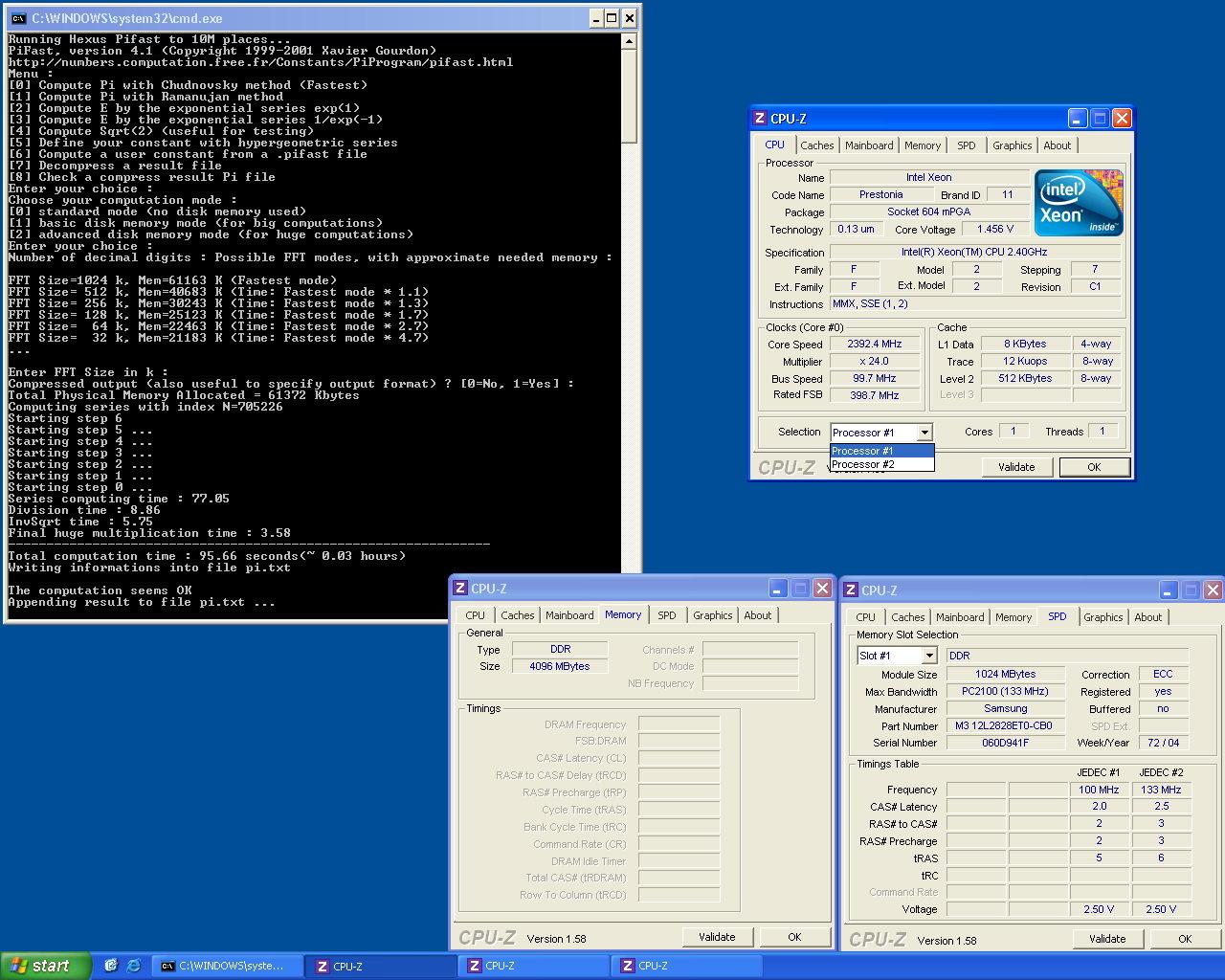Viewport: 1225px width, 980px height.
Task: Open Caches tab in SPD window
Action: 907,617
